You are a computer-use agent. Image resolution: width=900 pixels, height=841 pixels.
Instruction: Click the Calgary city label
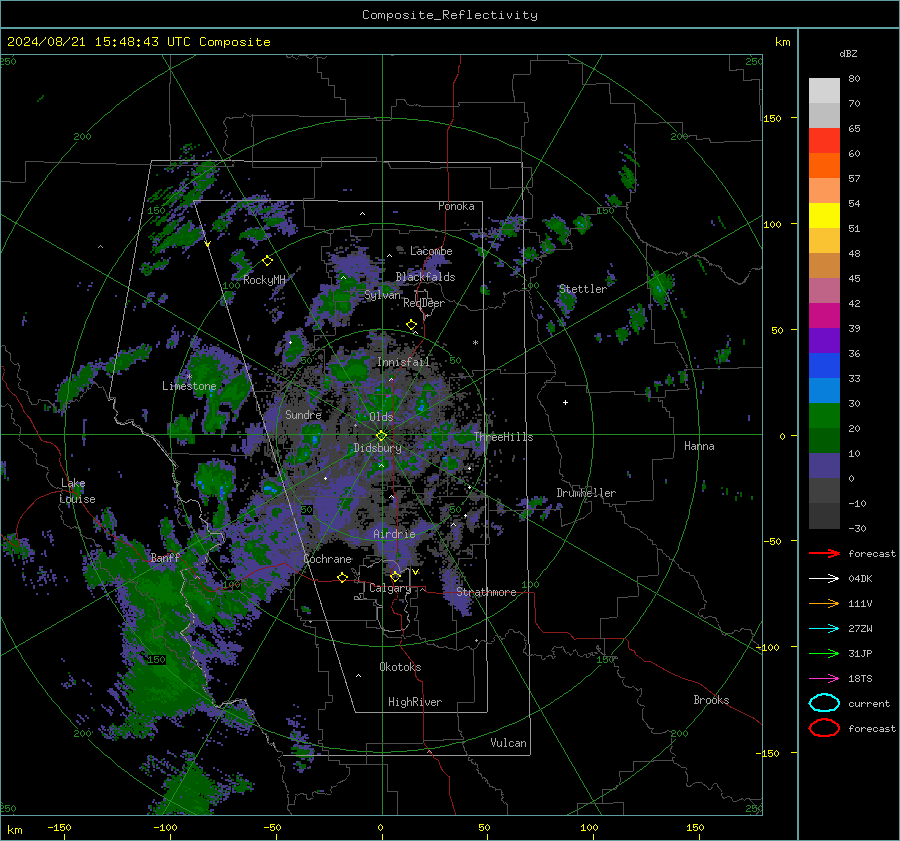[x=390, y=588]
